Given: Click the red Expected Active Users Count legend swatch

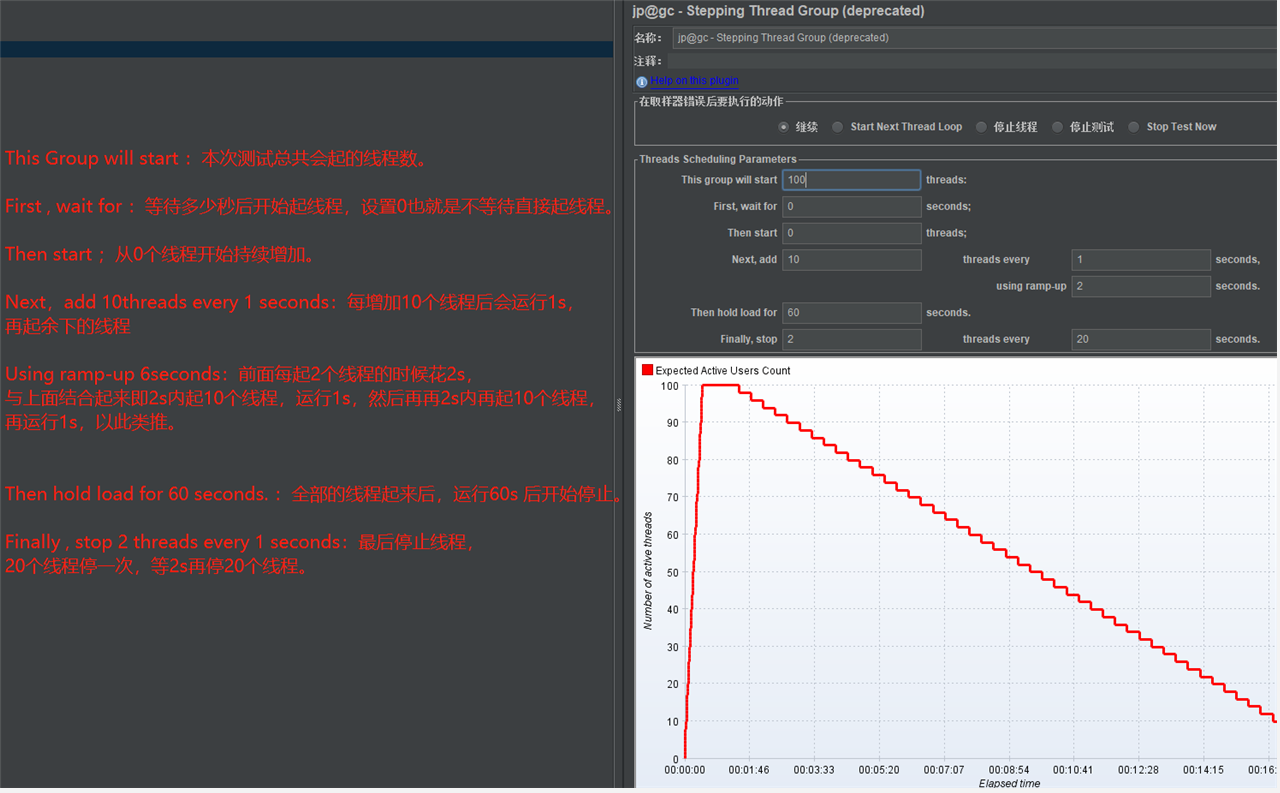Looking at the screenshot, I should pos(647,370).
